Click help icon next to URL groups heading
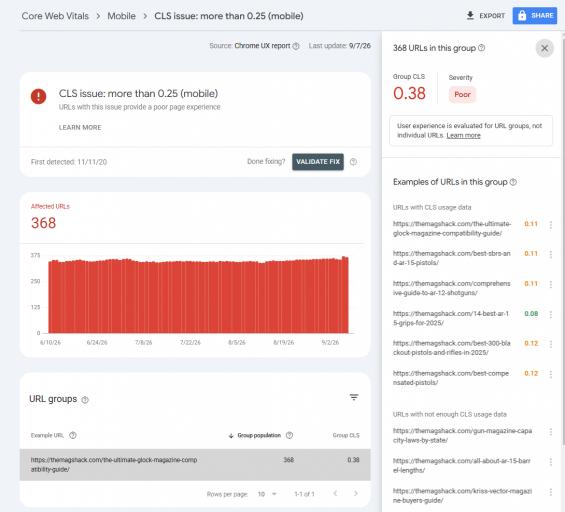Screen dimensions: 565x512 (x=85, y=400)
